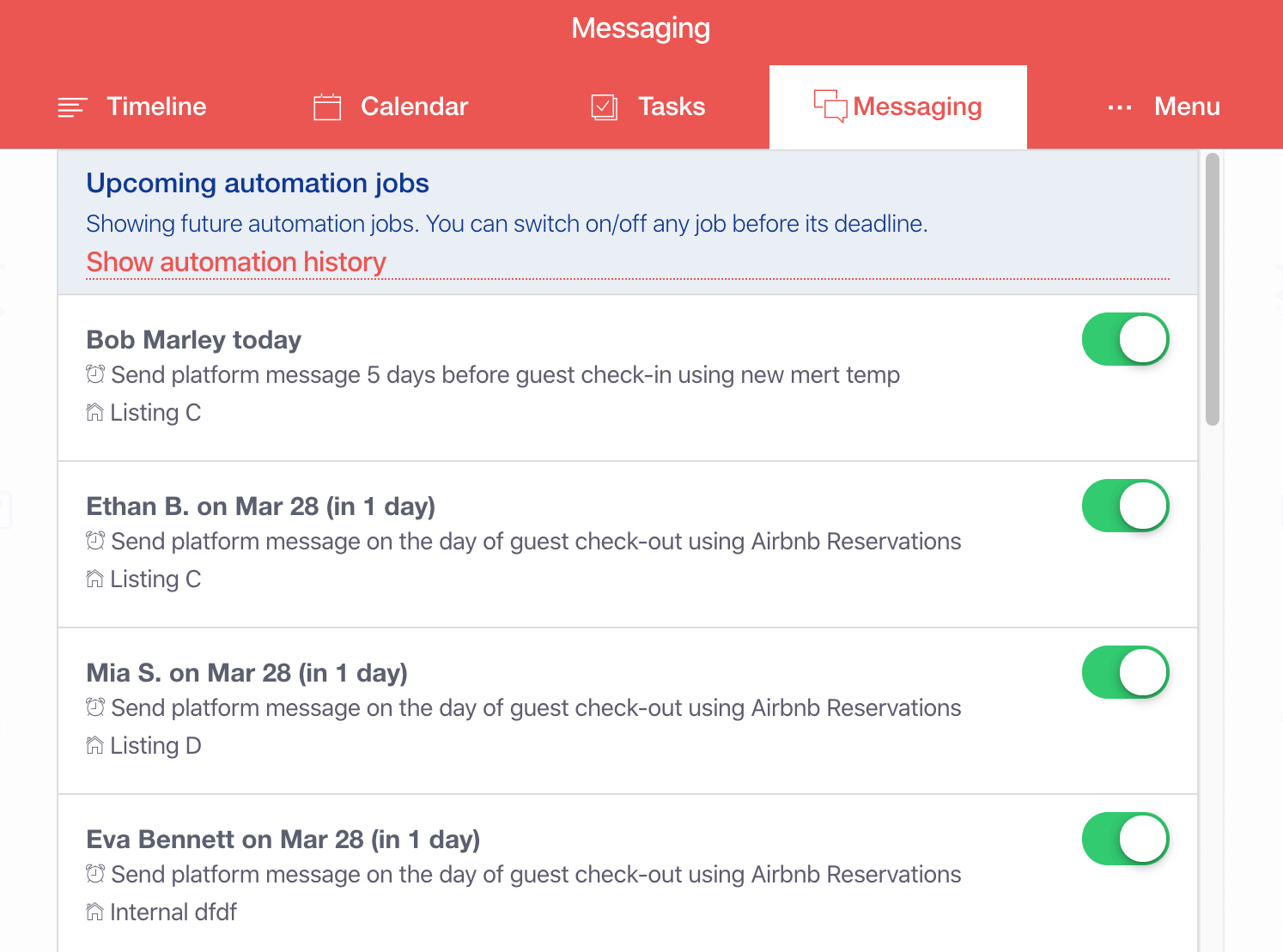Click 'Showing future automation jobs' description text

pyautogui.click(x=507, y=224)
